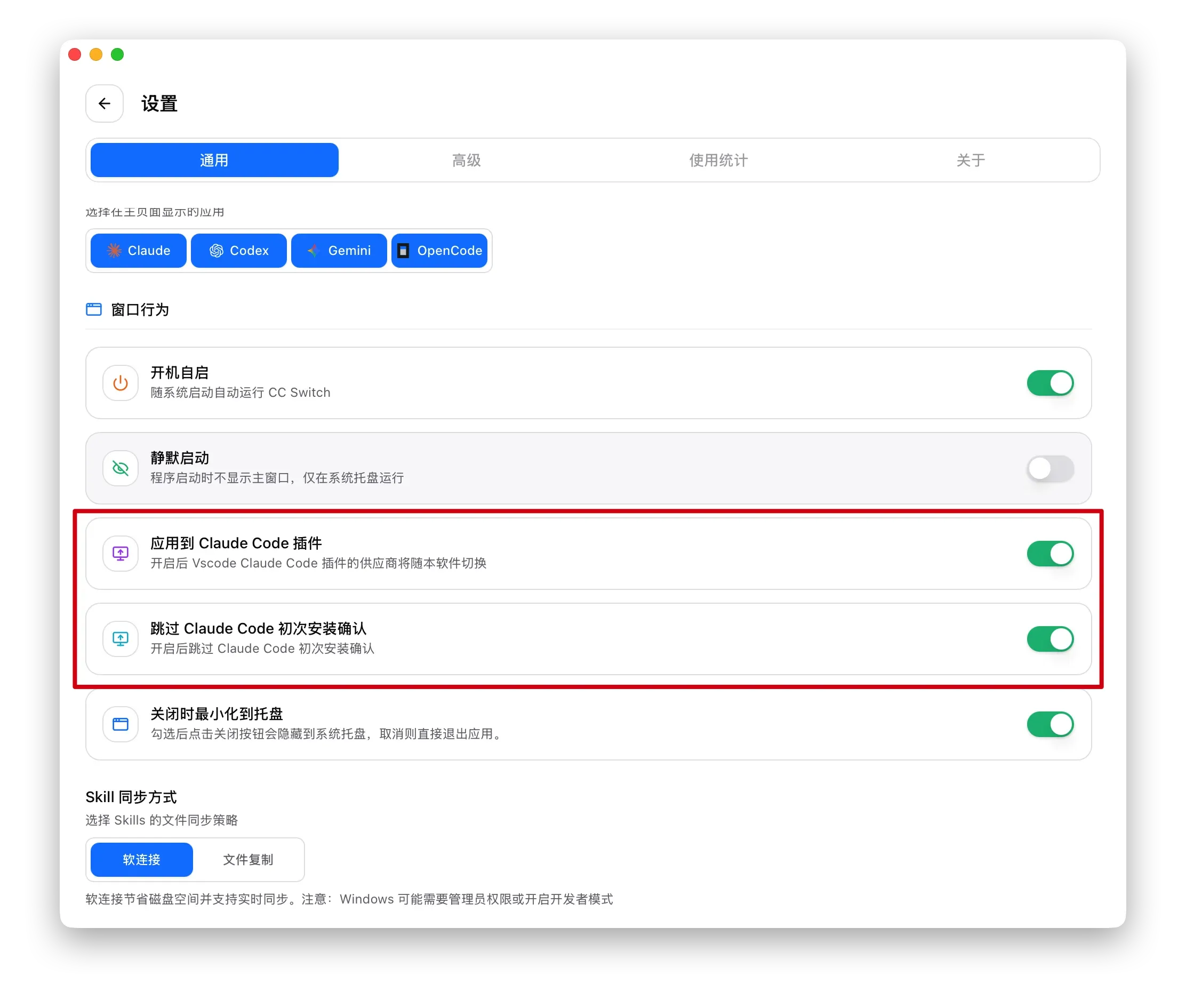Click the 关闭时最小化到托盘 label
Screen dimensions: 1186x1008
pyautogui.click(x=217, y=714)
